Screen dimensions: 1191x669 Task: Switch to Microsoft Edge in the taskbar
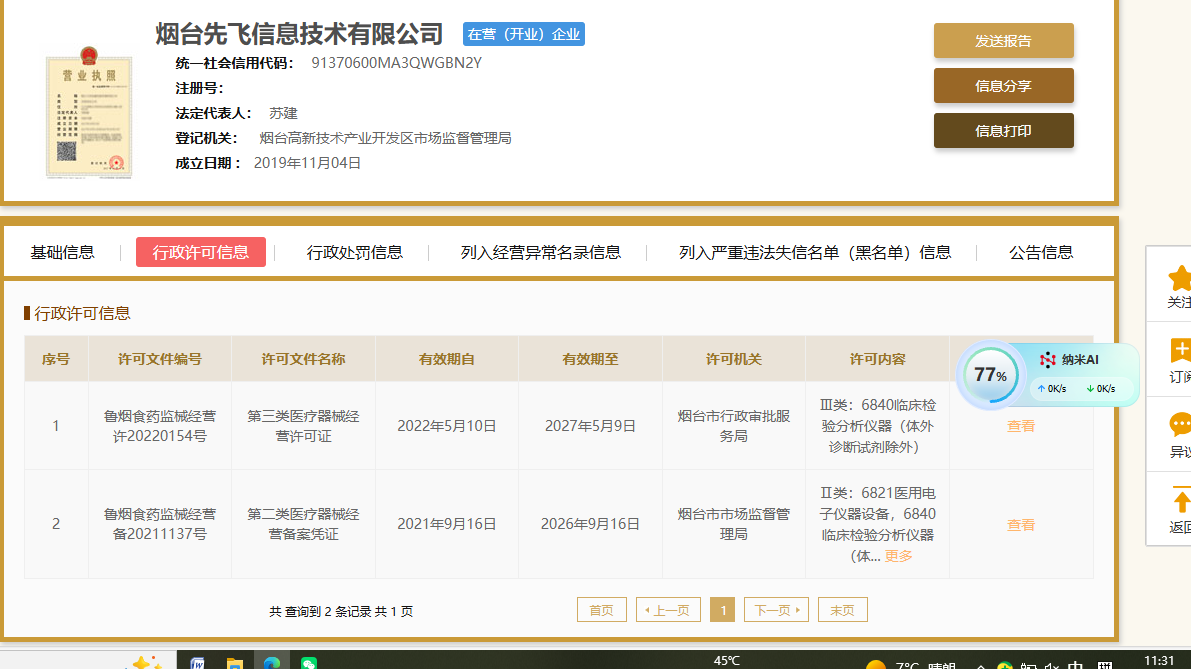click(271, 663)
